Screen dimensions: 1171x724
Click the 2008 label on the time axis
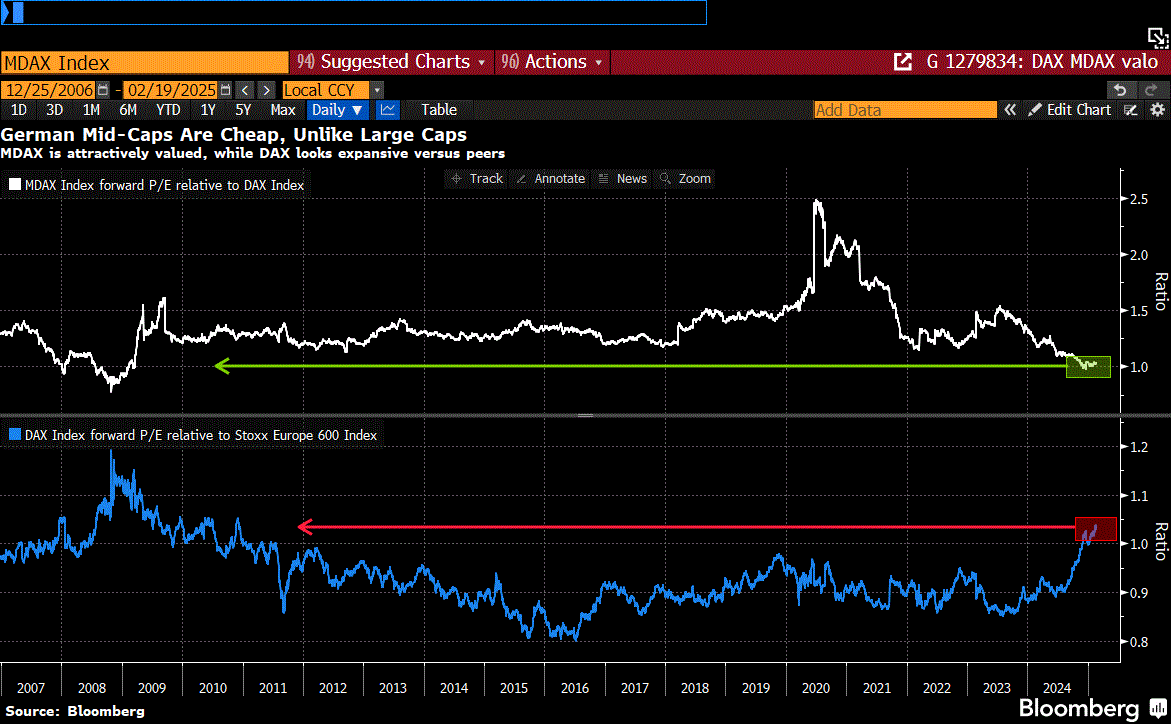tap(92, 688)
